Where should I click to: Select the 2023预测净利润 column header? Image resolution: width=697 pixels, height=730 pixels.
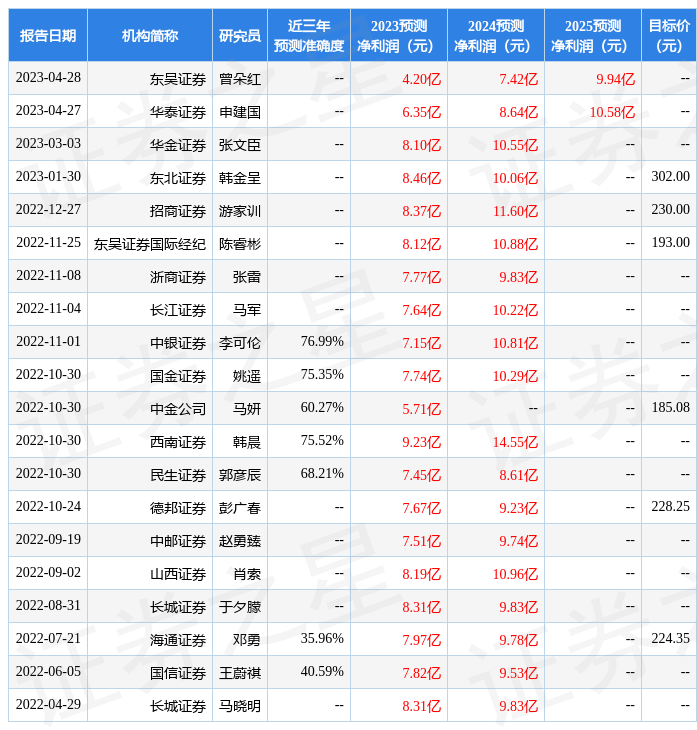click(398, 36)
